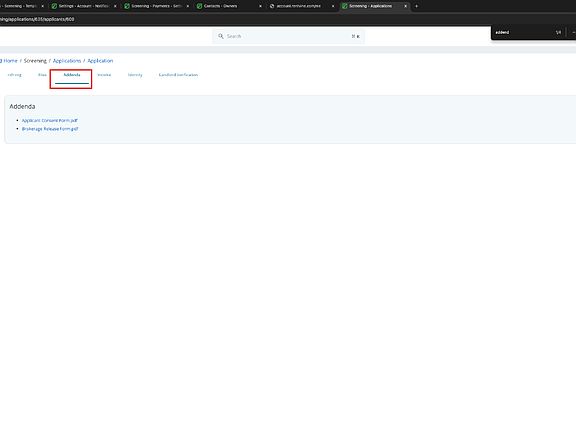The height and width of the screenshot is (432, 576).
Task: Open Applicant Consent Form.pdf link
Action: pyautogui.click(x=50, y=120)
